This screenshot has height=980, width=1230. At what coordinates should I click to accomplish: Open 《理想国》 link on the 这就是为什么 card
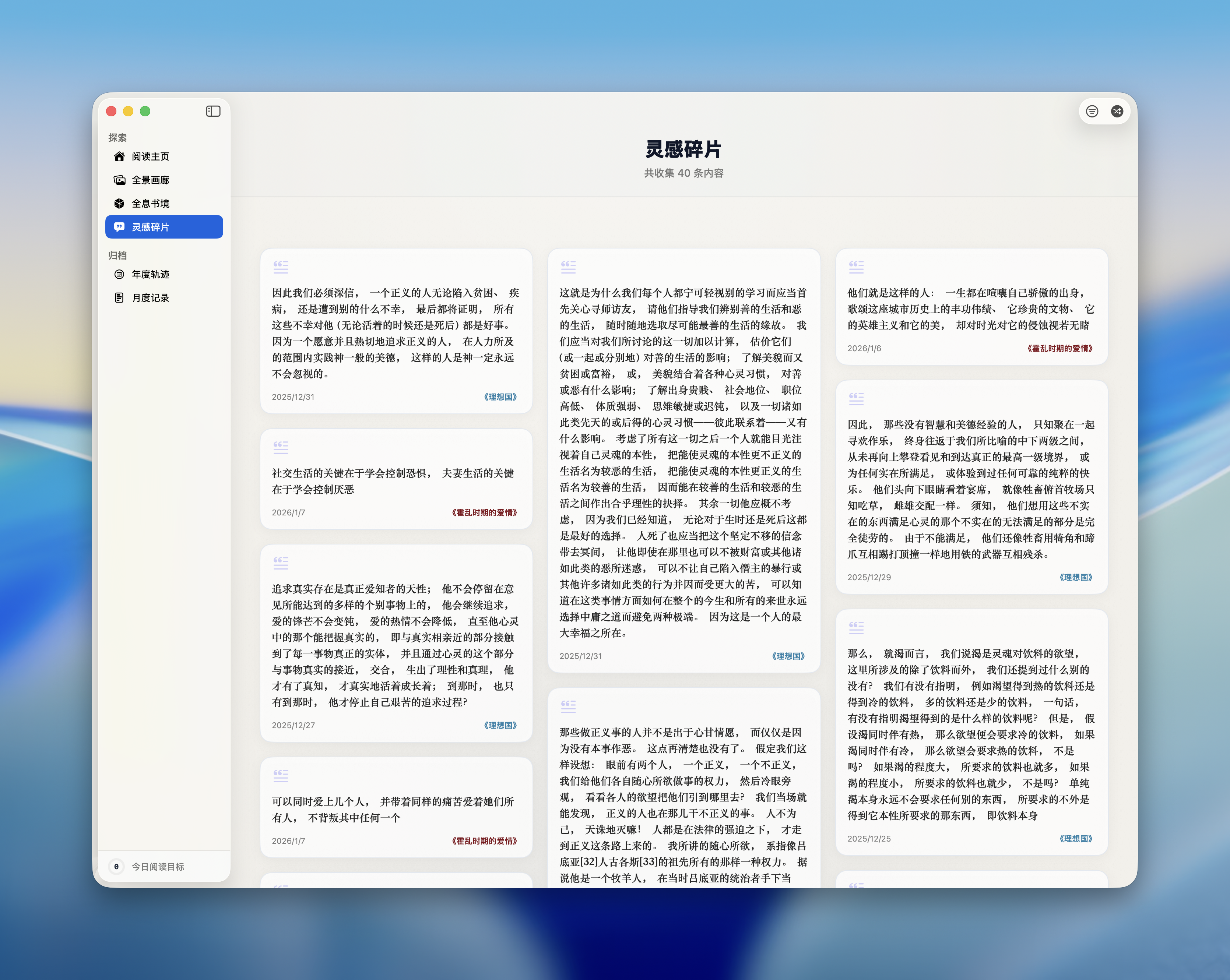pyautogui.click(x=788, y=656)
